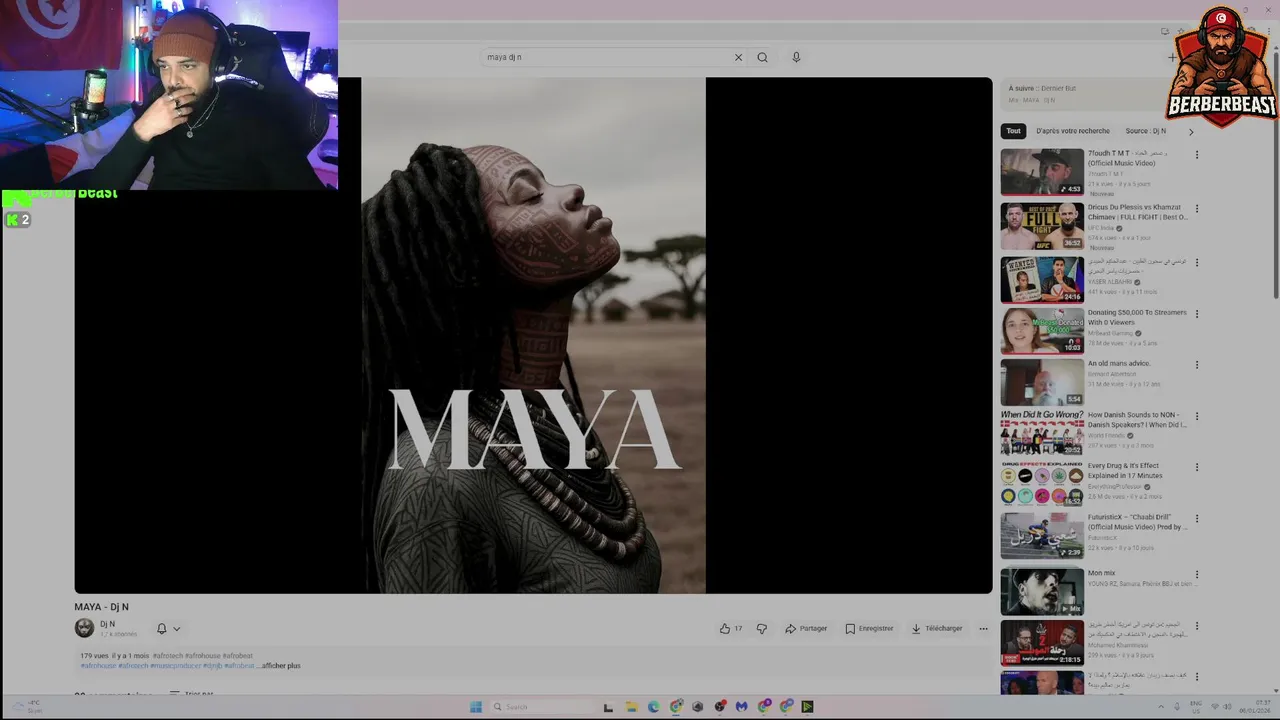Open the Mohamed Khammessi video thumbnail
Viewport: 1280px width, 720px height.
[x=1042, y=643]
